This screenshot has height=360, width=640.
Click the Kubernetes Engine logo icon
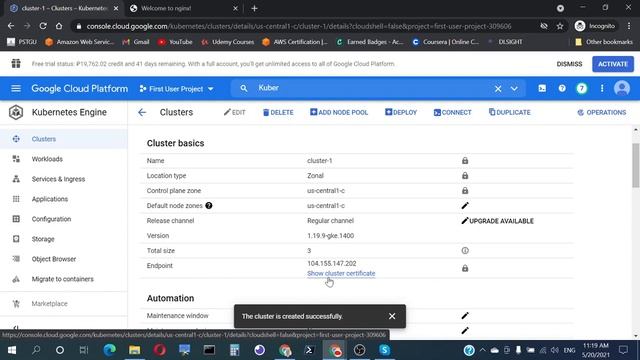(16, 112)
